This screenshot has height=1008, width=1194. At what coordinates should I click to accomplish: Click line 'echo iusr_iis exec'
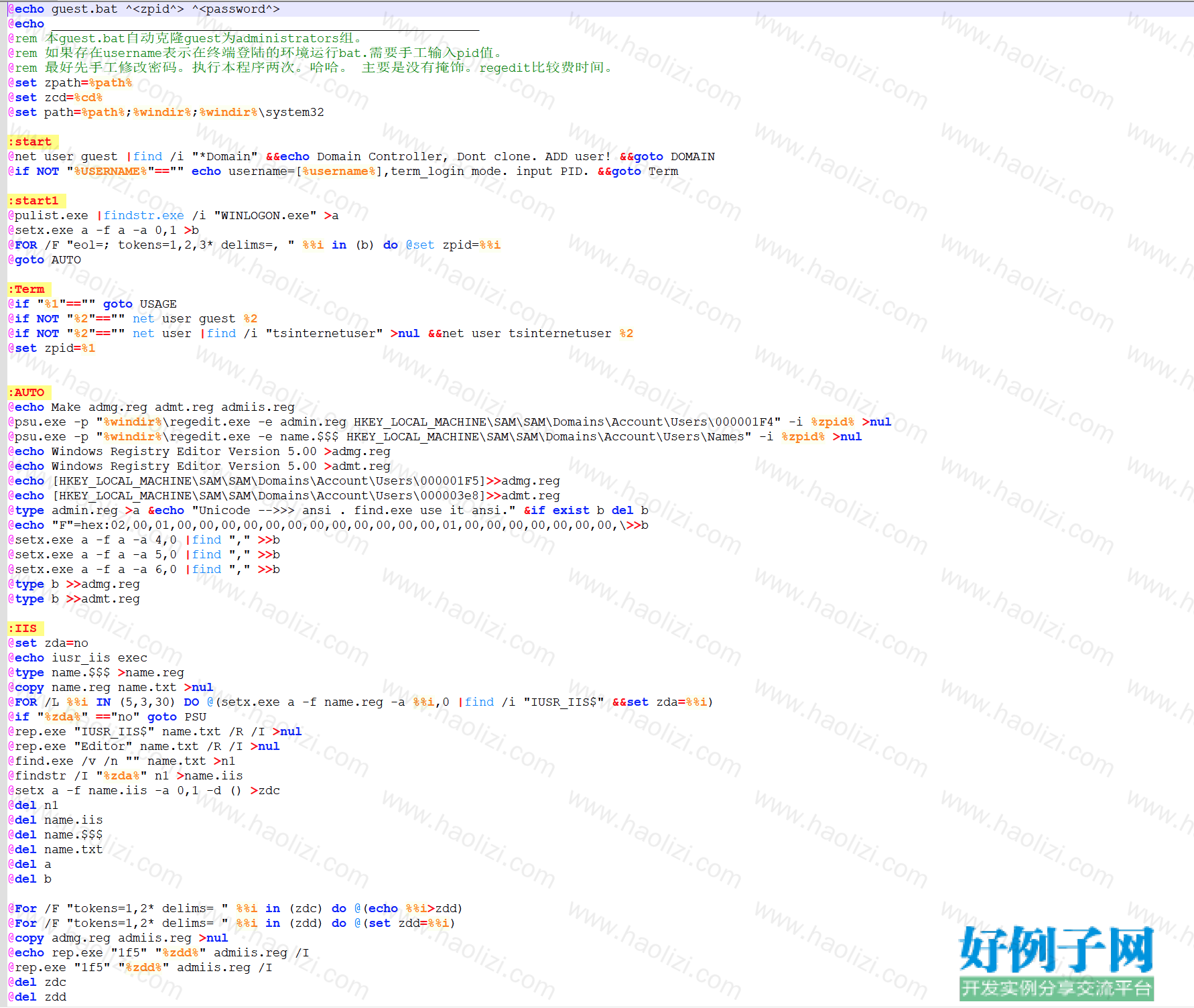point(78,657)
